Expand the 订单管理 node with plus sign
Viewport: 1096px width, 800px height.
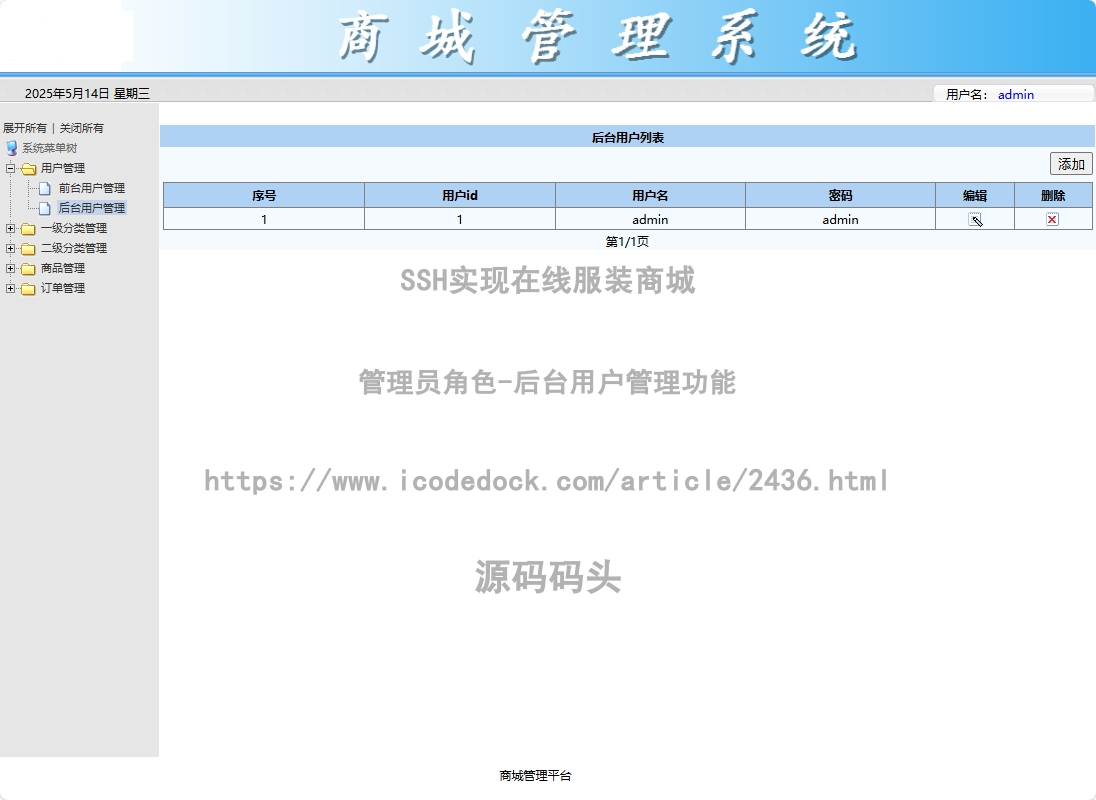pyautogui.click(x=10, y=288)
